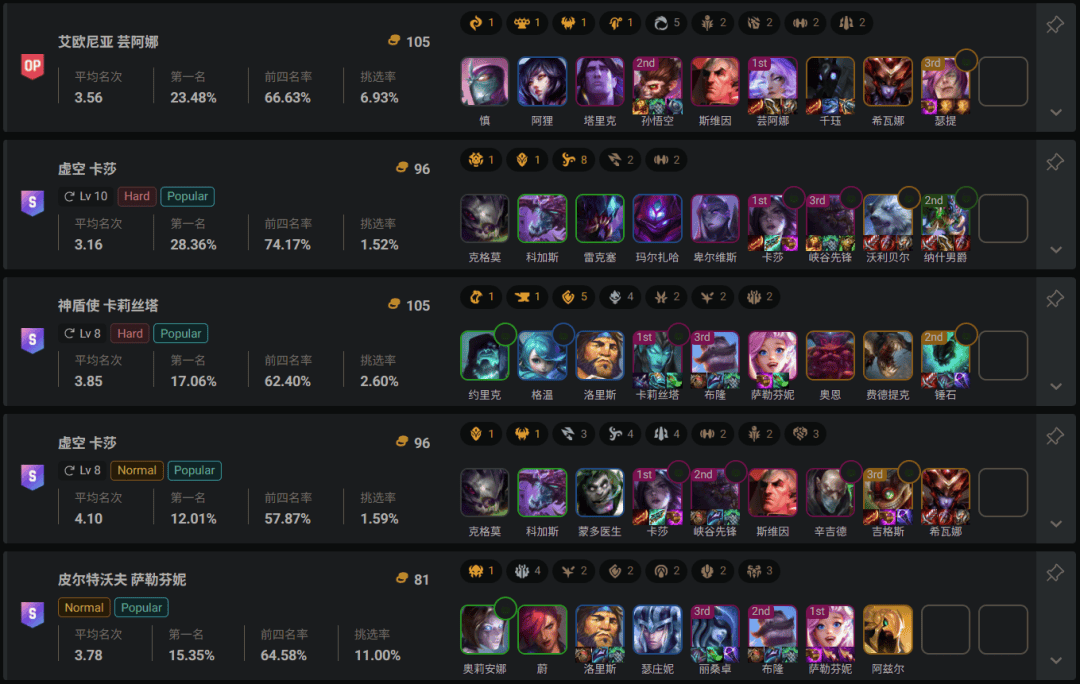Expand the 艾欧尼亚 芸阿娜 comp details
This screenshot has height=684, width=1080.
pyautogui.click(x=1055, y=112)
